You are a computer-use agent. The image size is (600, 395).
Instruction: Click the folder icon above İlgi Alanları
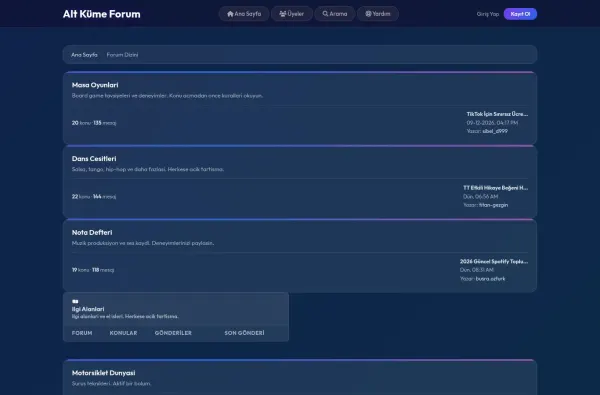click(75, 302)
